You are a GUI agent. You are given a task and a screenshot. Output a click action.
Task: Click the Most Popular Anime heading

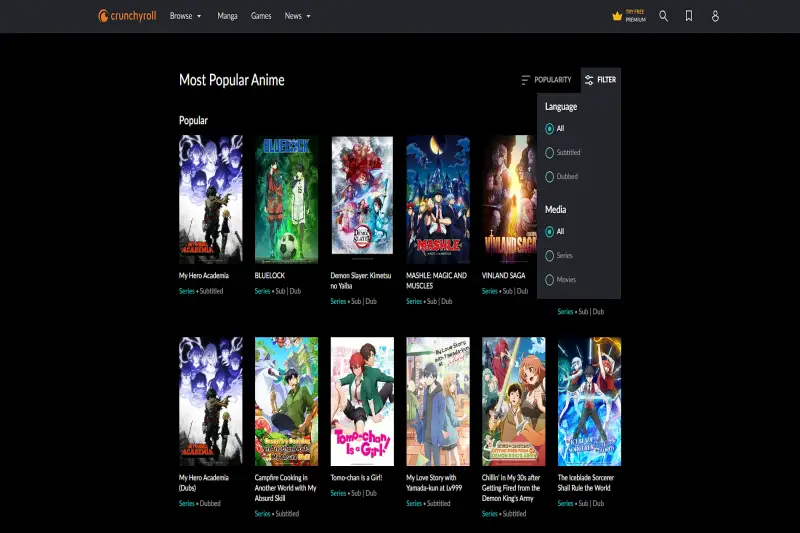pyautogui.click(x=232, y=80)
